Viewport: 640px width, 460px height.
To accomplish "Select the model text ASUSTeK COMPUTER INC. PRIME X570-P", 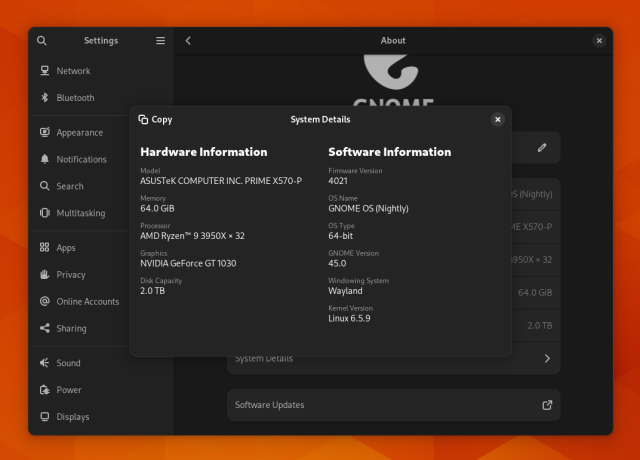I will pos(221,181).
